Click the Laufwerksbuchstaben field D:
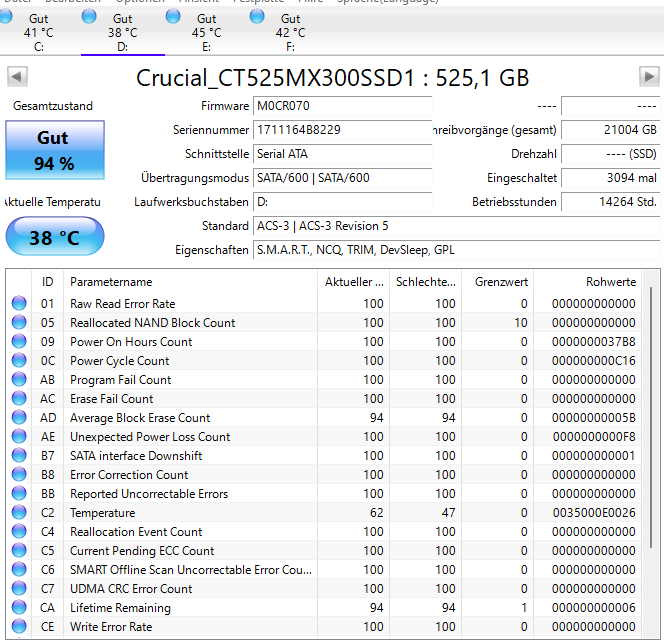 click(x=343, y=202)
